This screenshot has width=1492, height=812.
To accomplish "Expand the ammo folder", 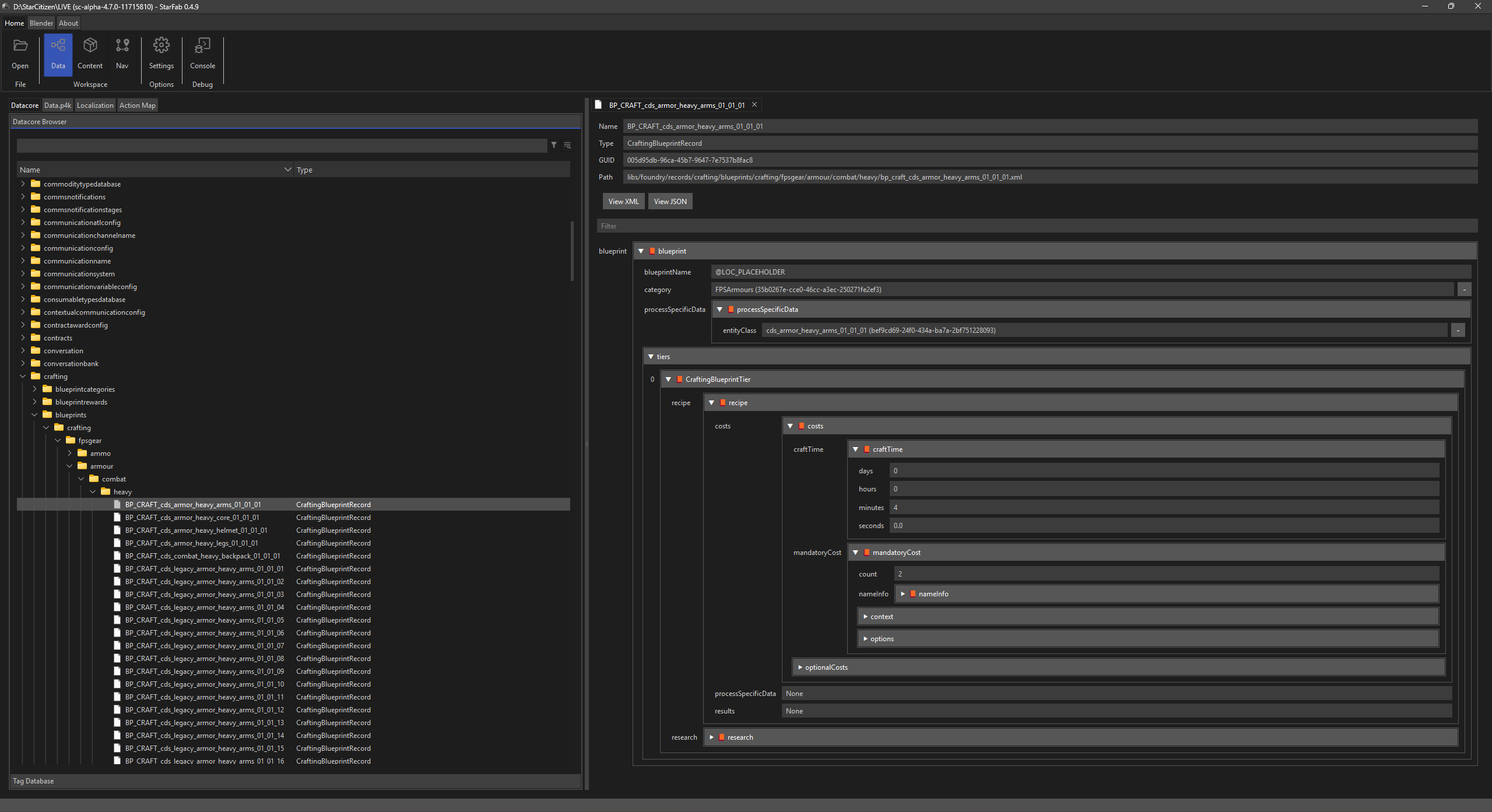I will (x=69, y=454).
